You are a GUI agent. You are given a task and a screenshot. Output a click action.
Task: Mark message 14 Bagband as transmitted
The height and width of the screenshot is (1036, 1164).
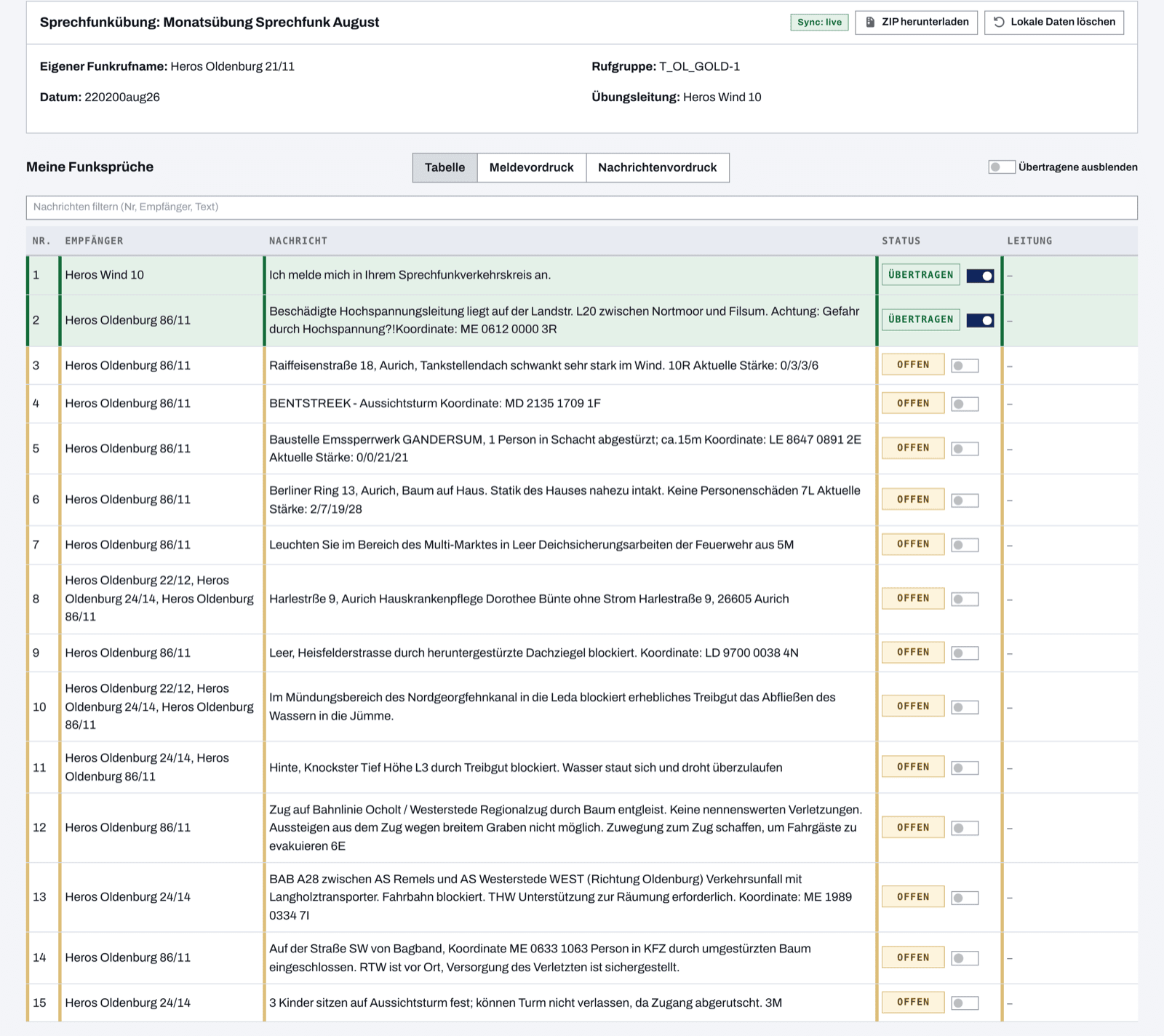tap(965, 959)
